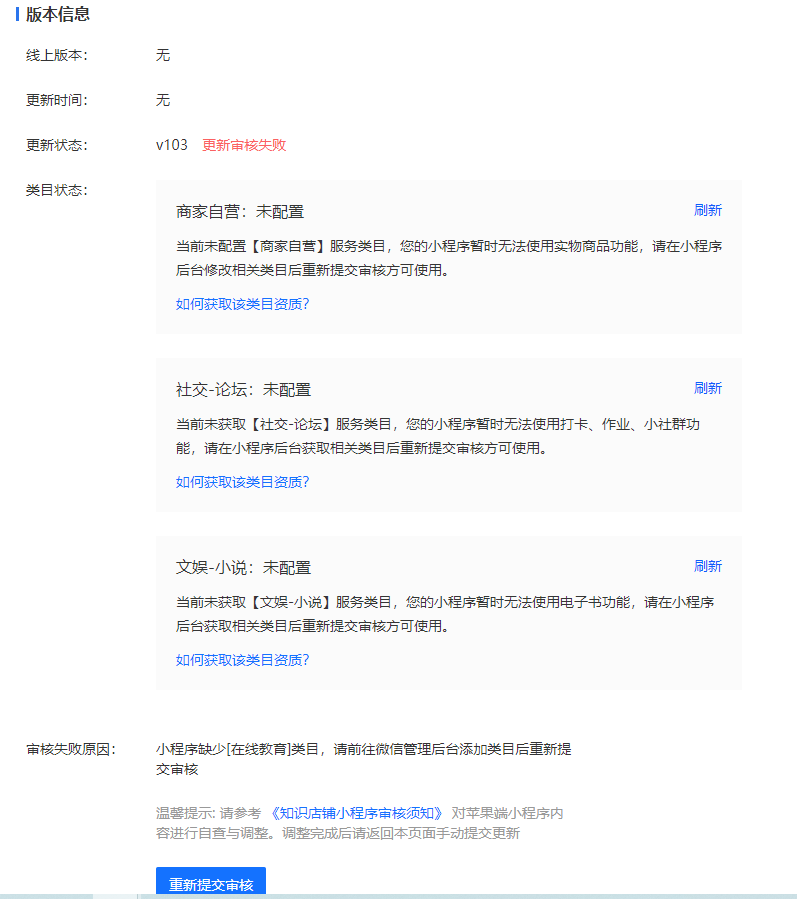Click the 审核失败原因 label
Viewport: 797px width, 899px height.
(71, 749)
